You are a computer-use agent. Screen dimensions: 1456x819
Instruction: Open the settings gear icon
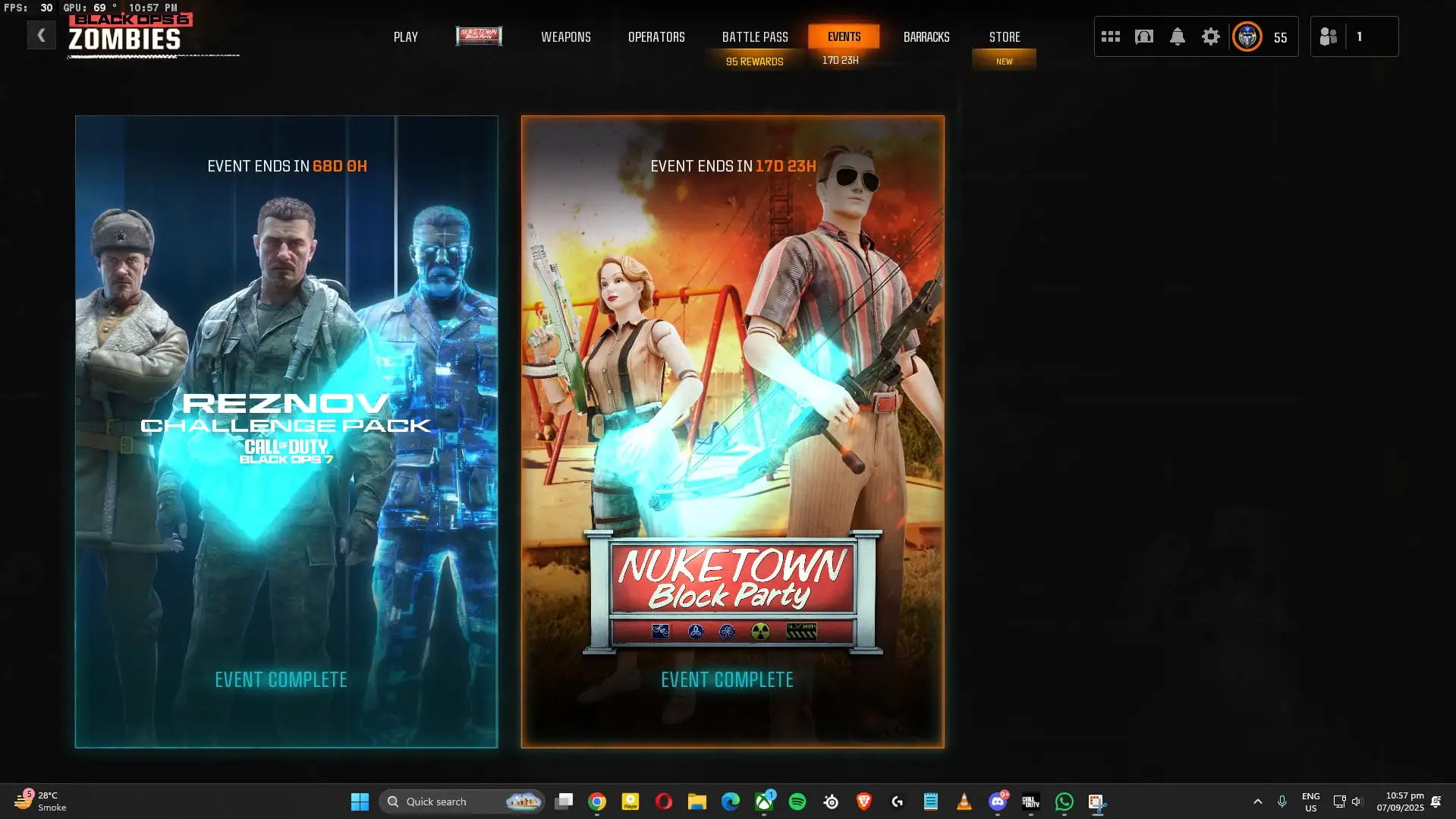click(x=1210, y=36)
